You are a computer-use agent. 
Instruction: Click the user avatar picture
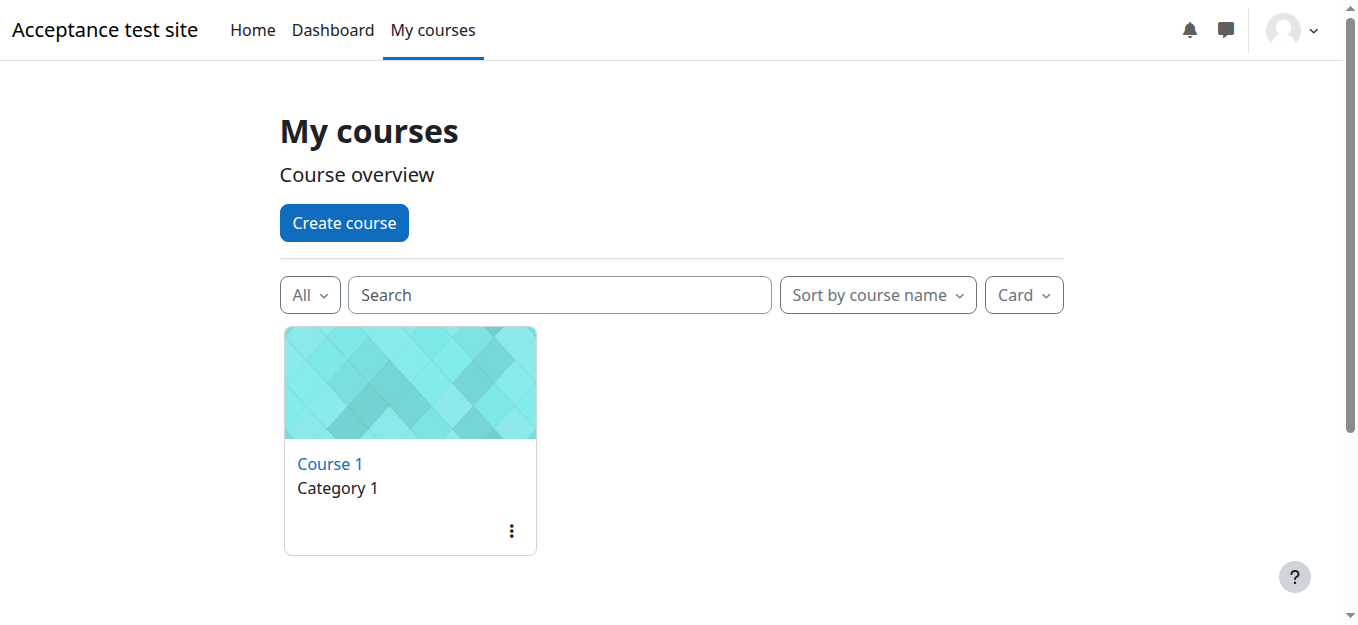pyautogui.click(x=1283, y=30)
